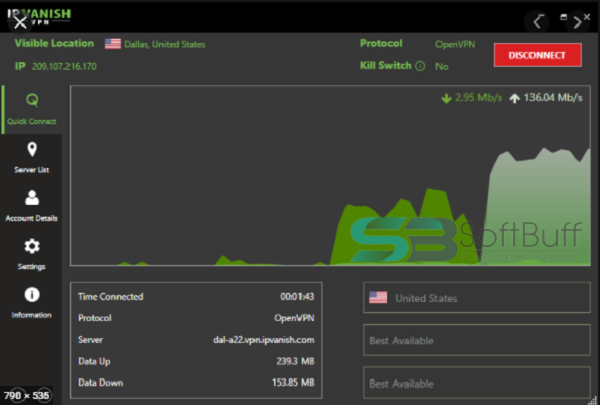Click the window maximize icon
Image resolution: width=600 pixels, height=405 pixels.
(563, 17)
